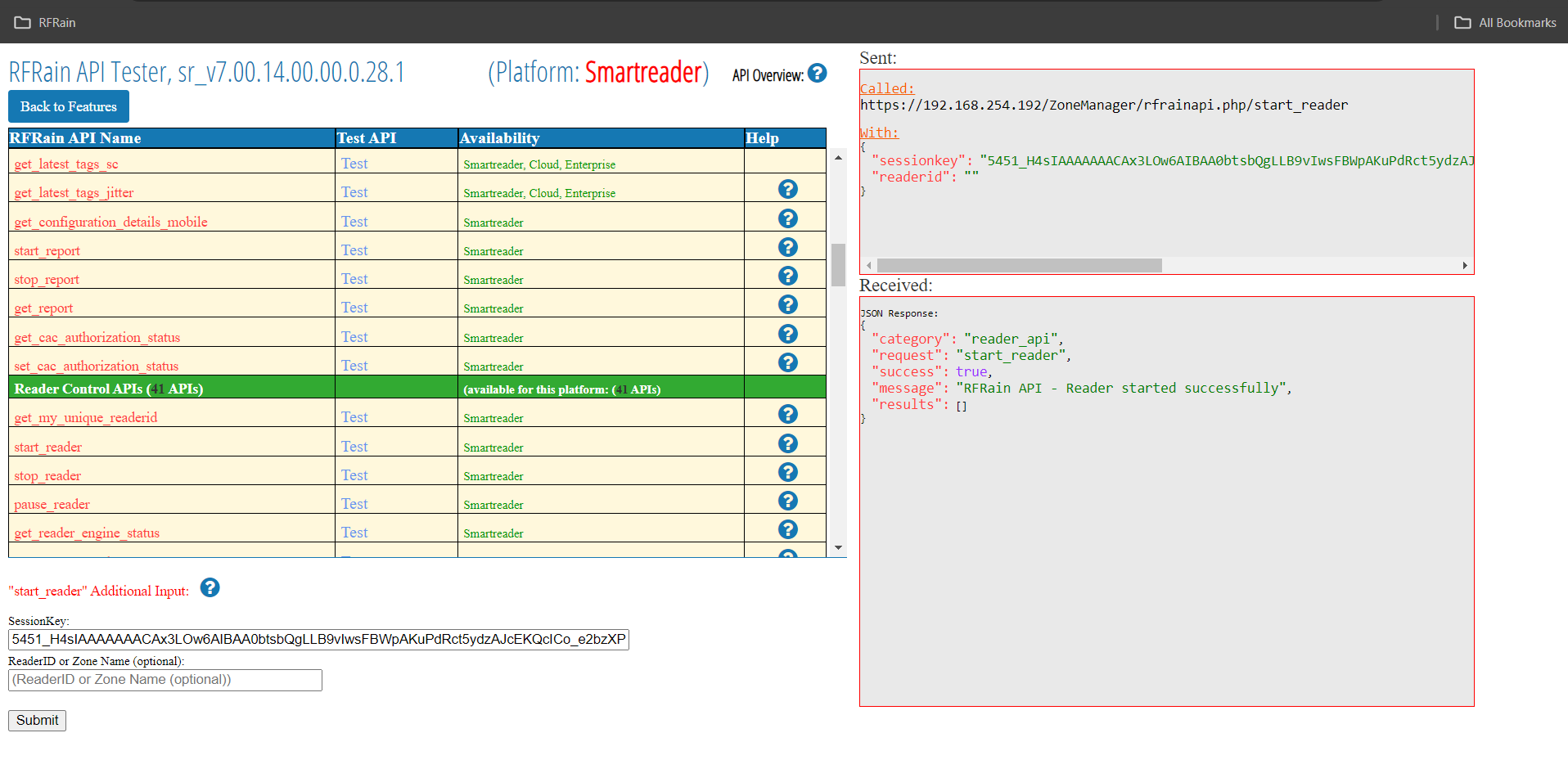Open help icon for start_report row
The image size is (1568, 760).
[x=787, y=247]
